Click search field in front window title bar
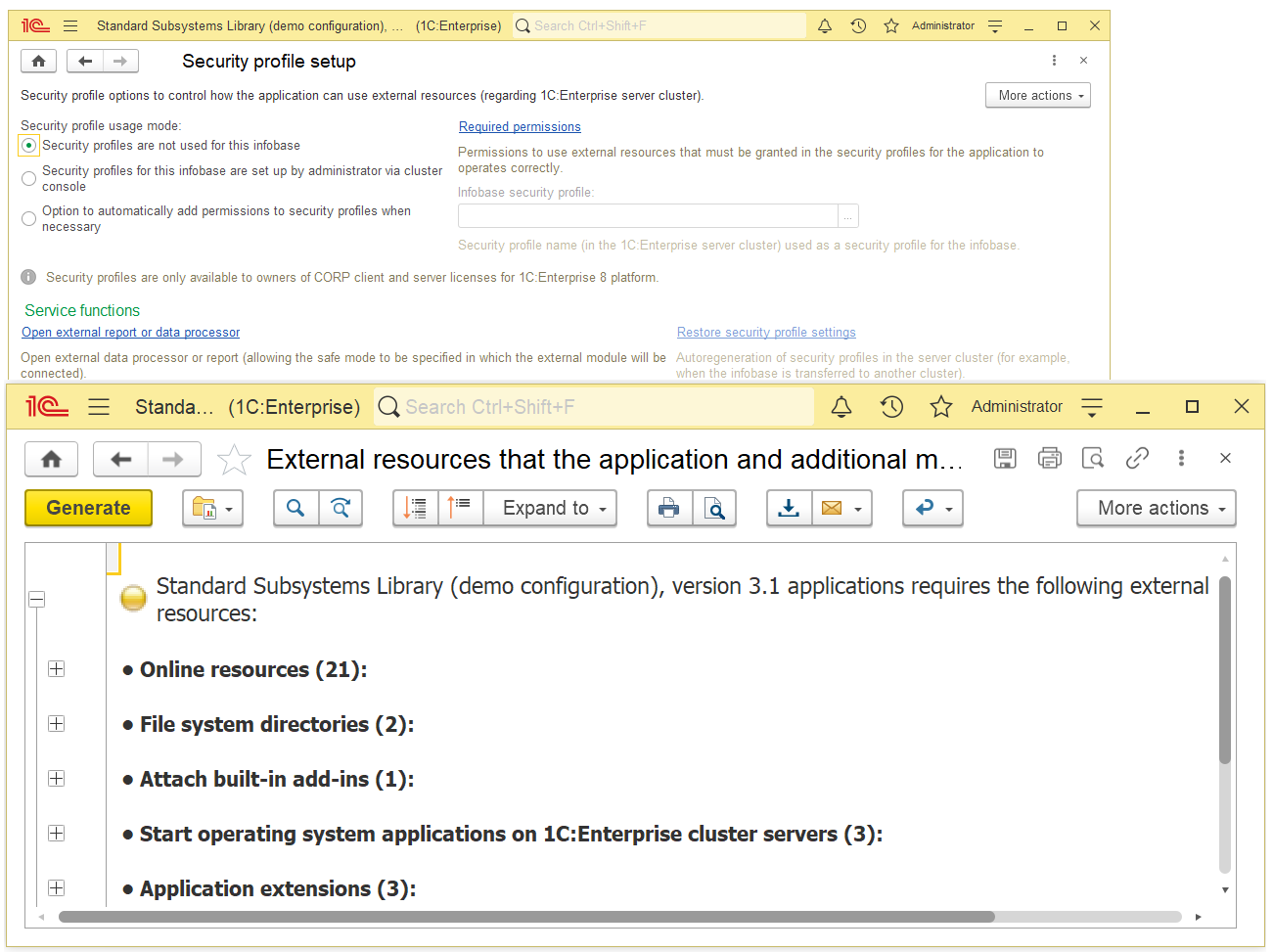Viewport: 1273px width, 952px height. [x=594, y=407]
